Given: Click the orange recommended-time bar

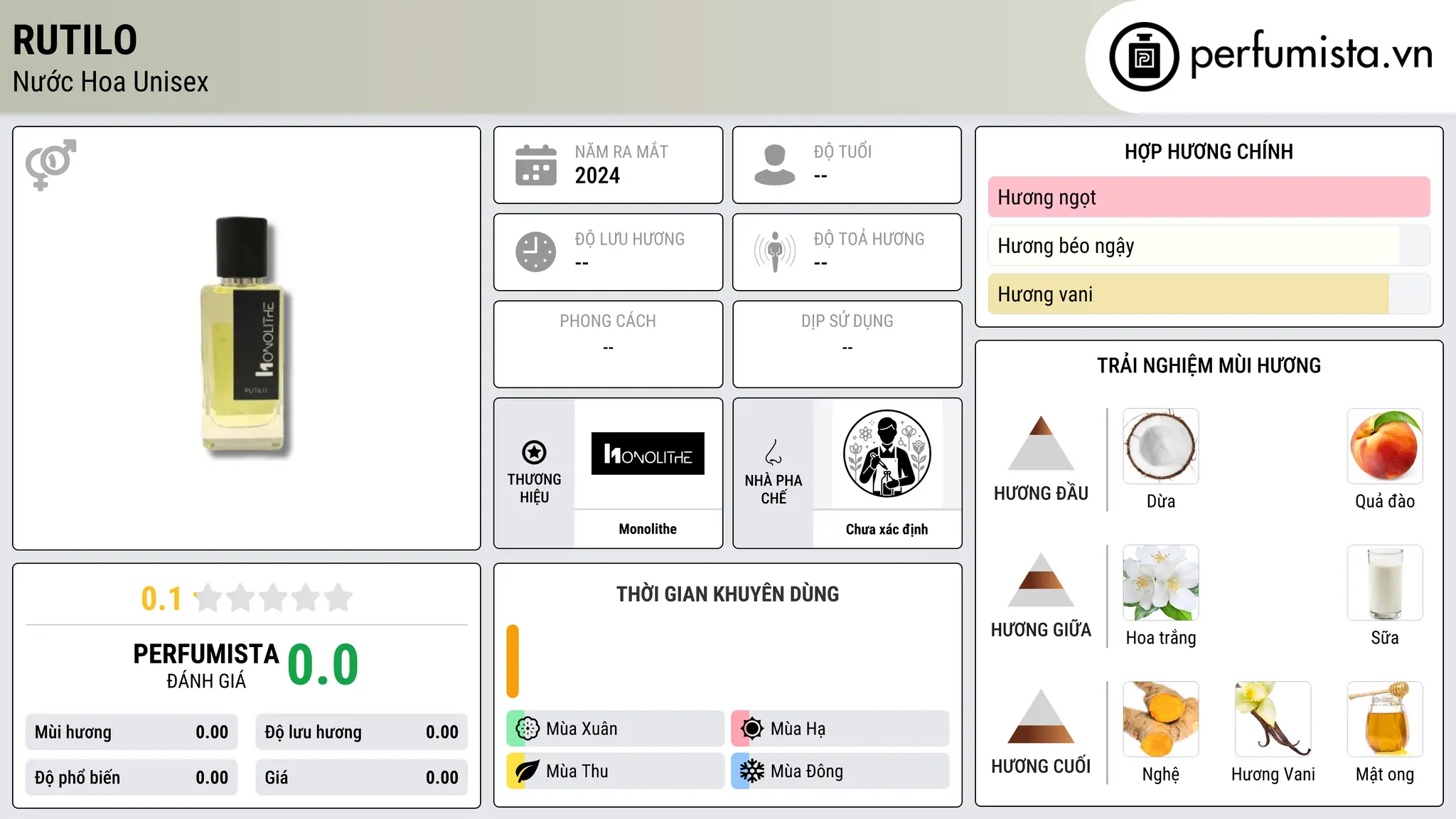Looking at the screenshot, I should pyautogui.click(x=513, y=661).
